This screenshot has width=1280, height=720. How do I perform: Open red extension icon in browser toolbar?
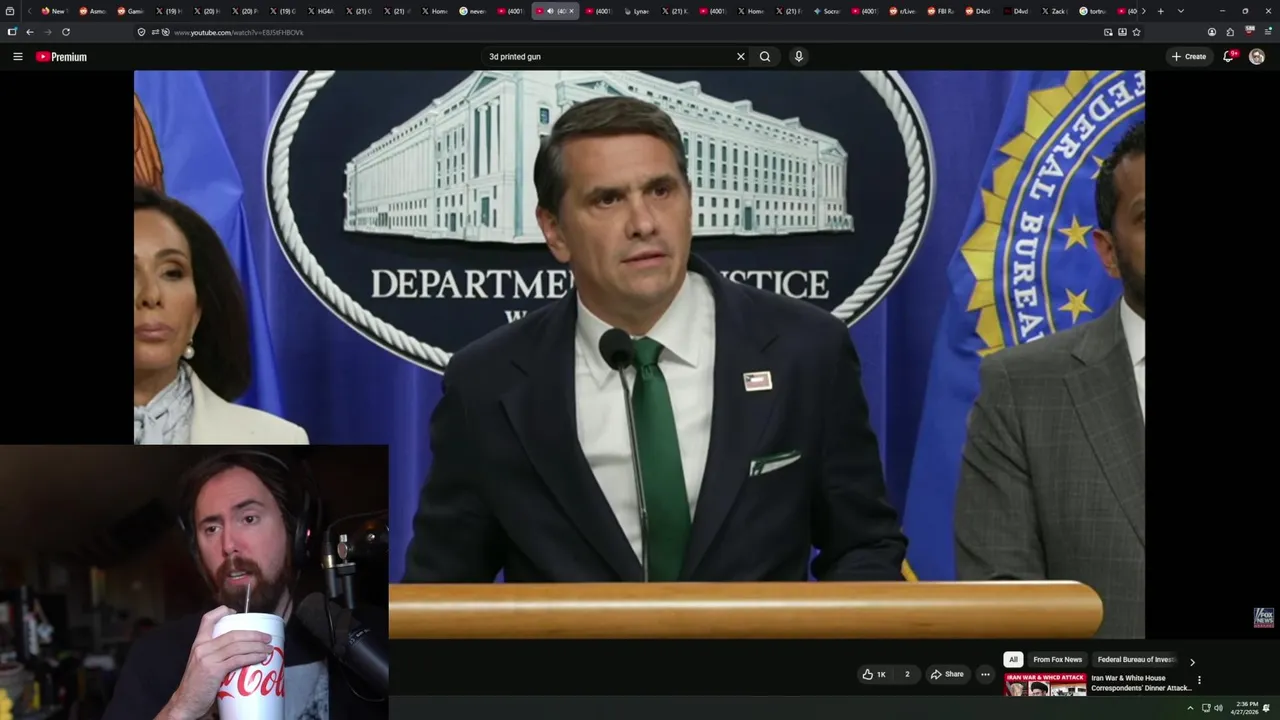(x=1250, y=32)
